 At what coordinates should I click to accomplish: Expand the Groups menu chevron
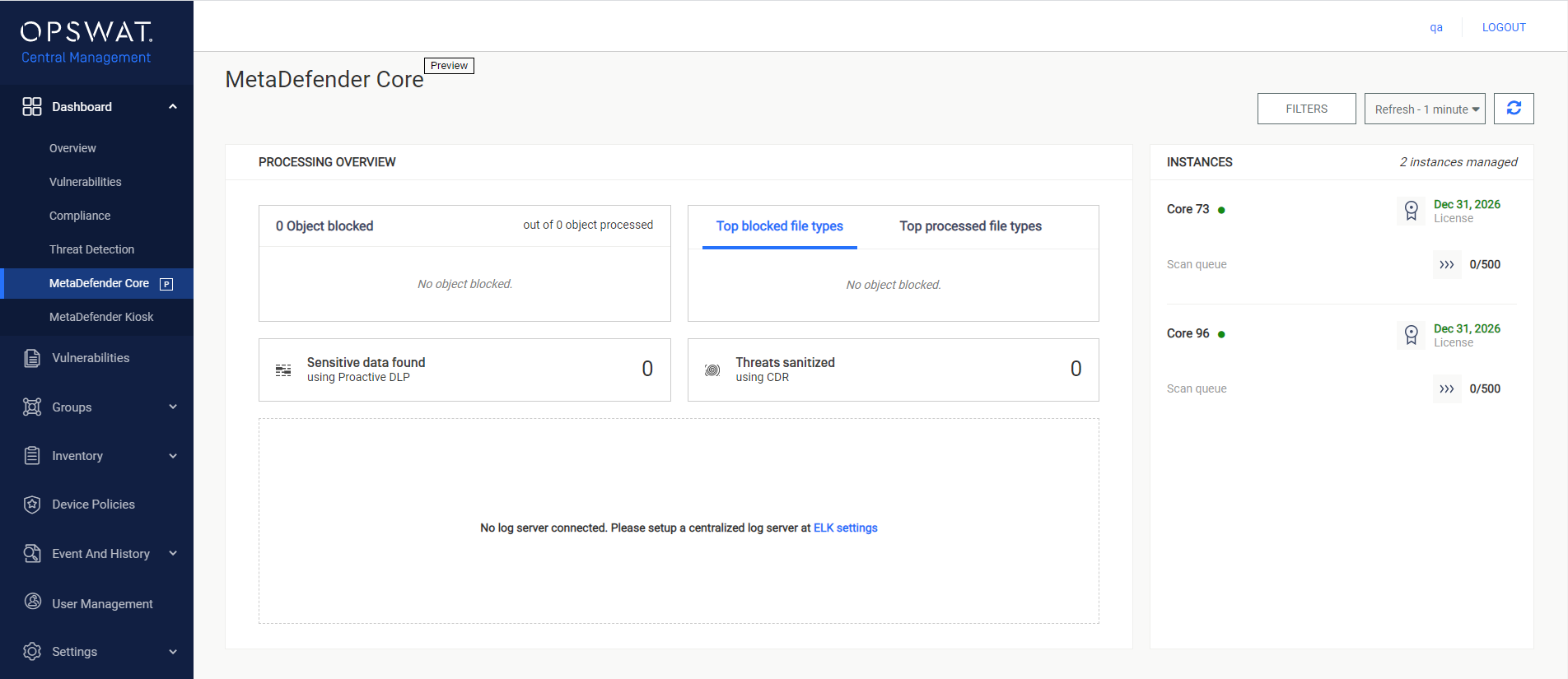point(173,407)
